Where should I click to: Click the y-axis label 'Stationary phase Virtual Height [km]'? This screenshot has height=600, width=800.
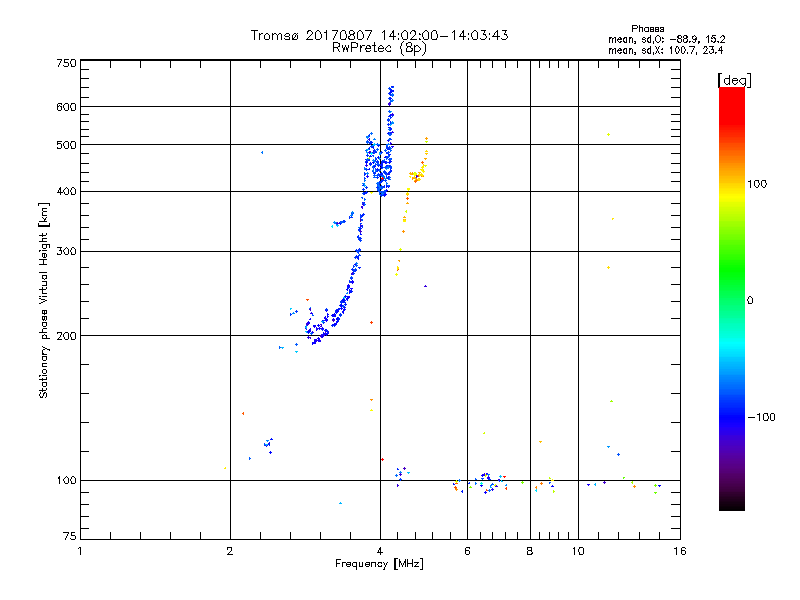click(43, 300)
